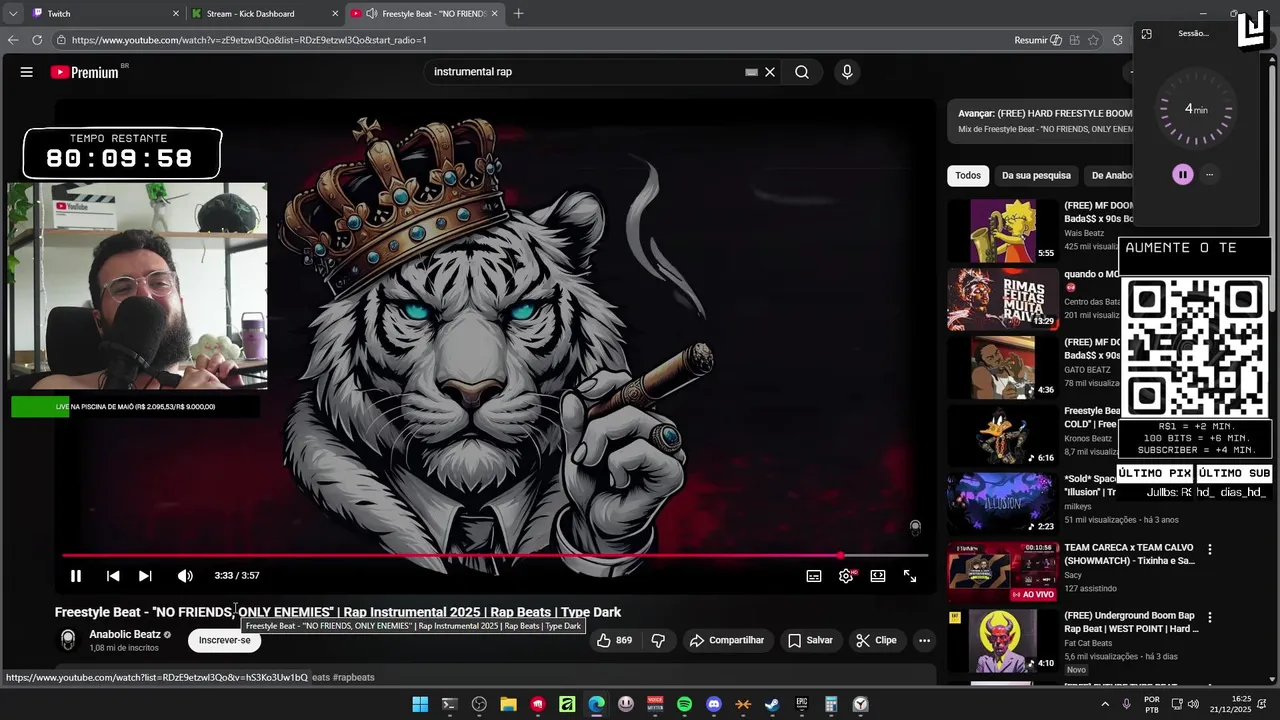The image size is (1280, 720).
Task: Select the 'Da sua pesquisa' chip
Action: pos(1036,176)
